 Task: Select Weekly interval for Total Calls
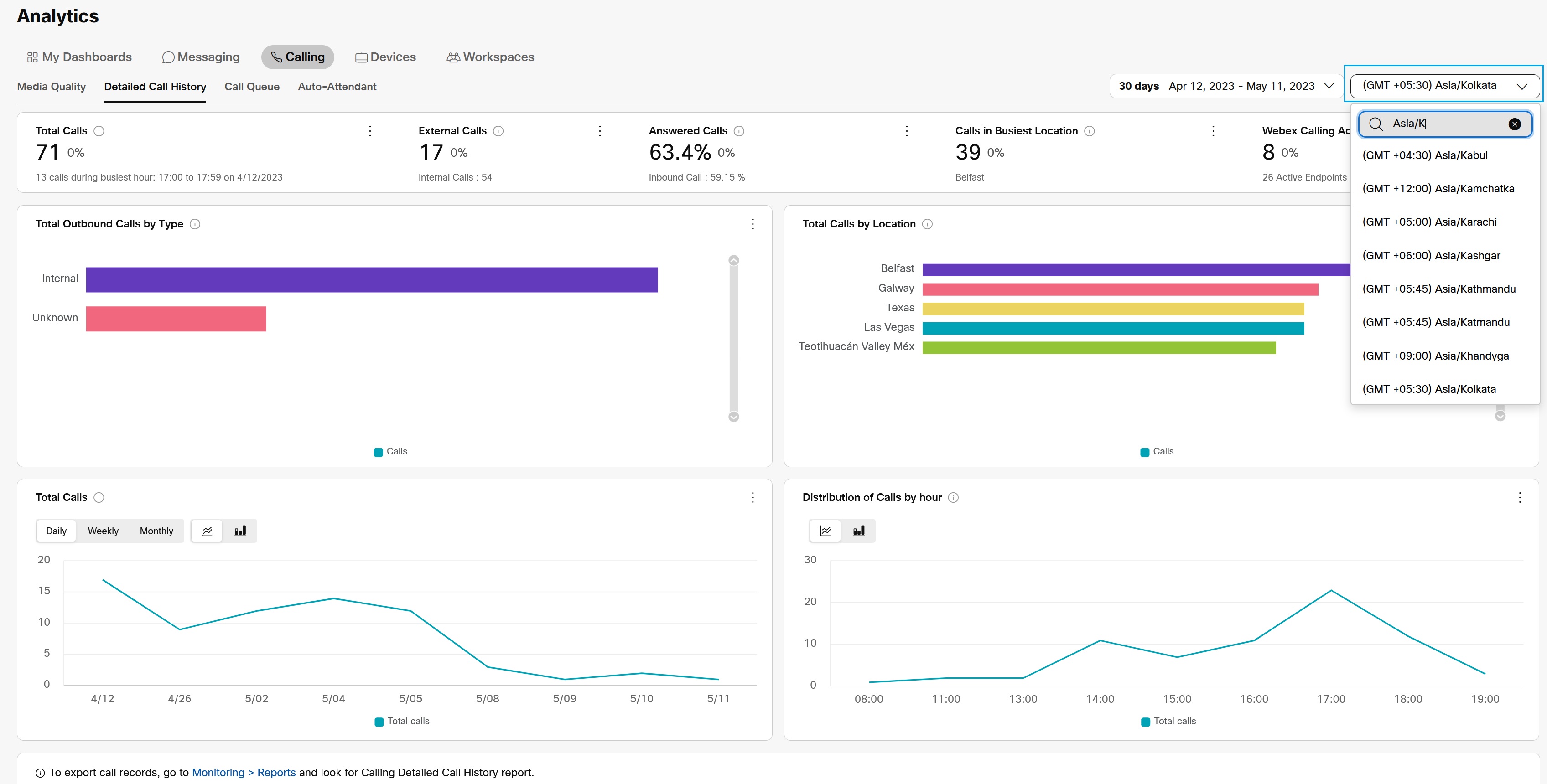[103, 531]
